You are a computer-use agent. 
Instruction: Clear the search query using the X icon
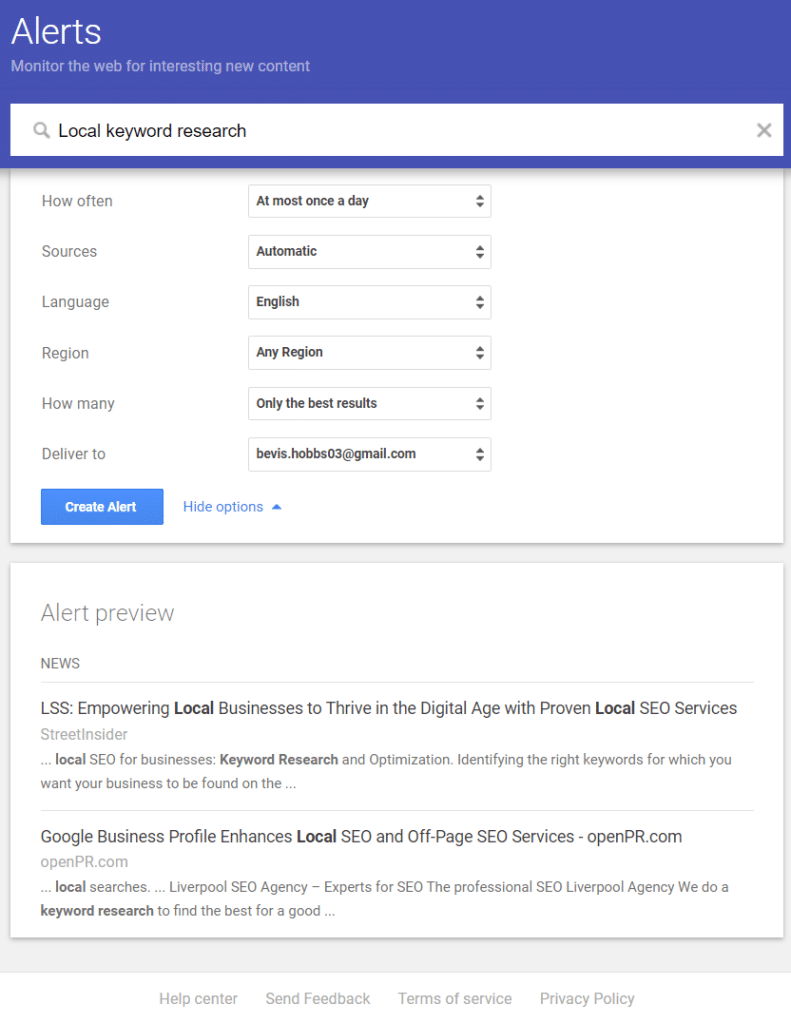tap(764, 130)
